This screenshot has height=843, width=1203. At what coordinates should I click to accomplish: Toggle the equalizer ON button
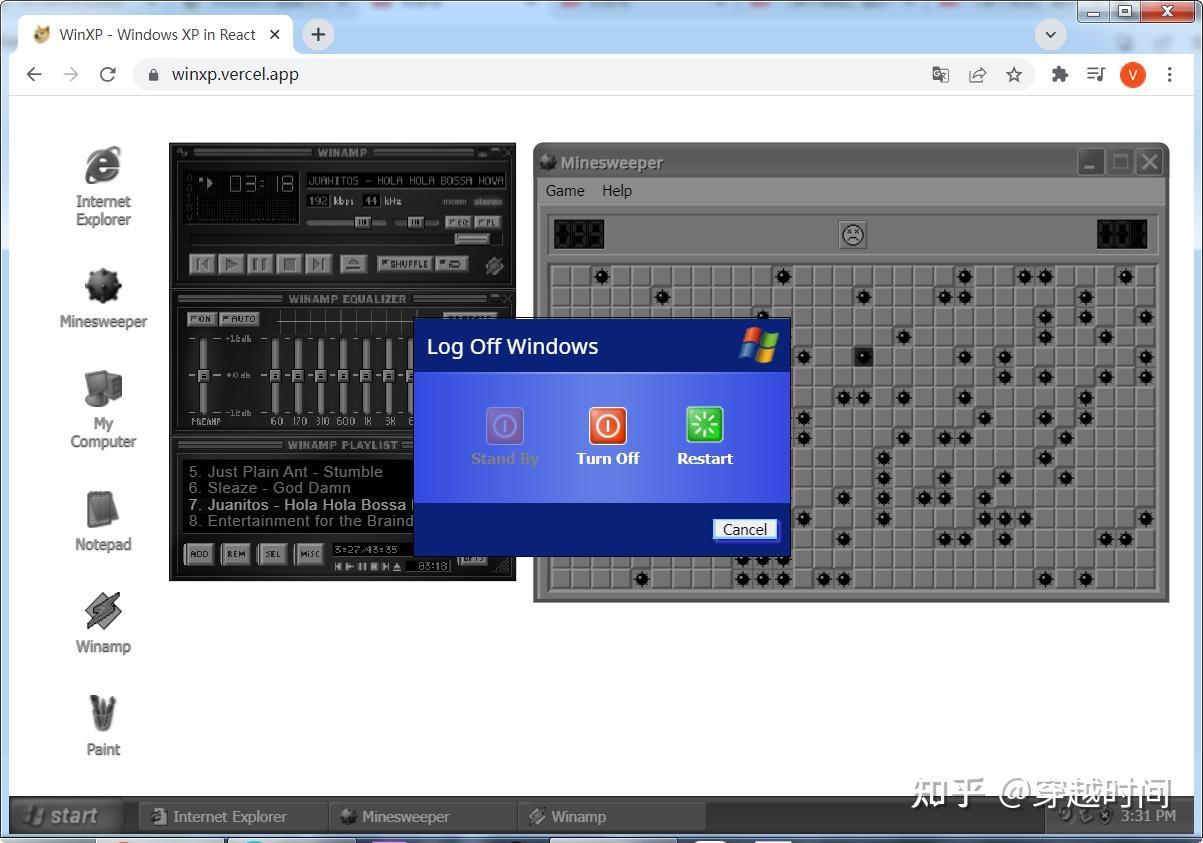pyautogui.click(x=200, y=319)
